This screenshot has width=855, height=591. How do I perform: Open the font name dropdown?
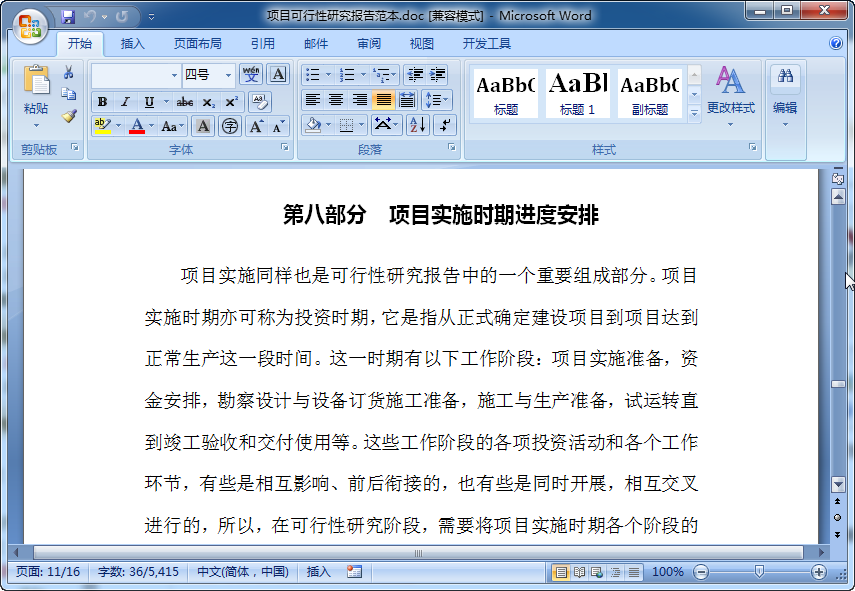174,75
